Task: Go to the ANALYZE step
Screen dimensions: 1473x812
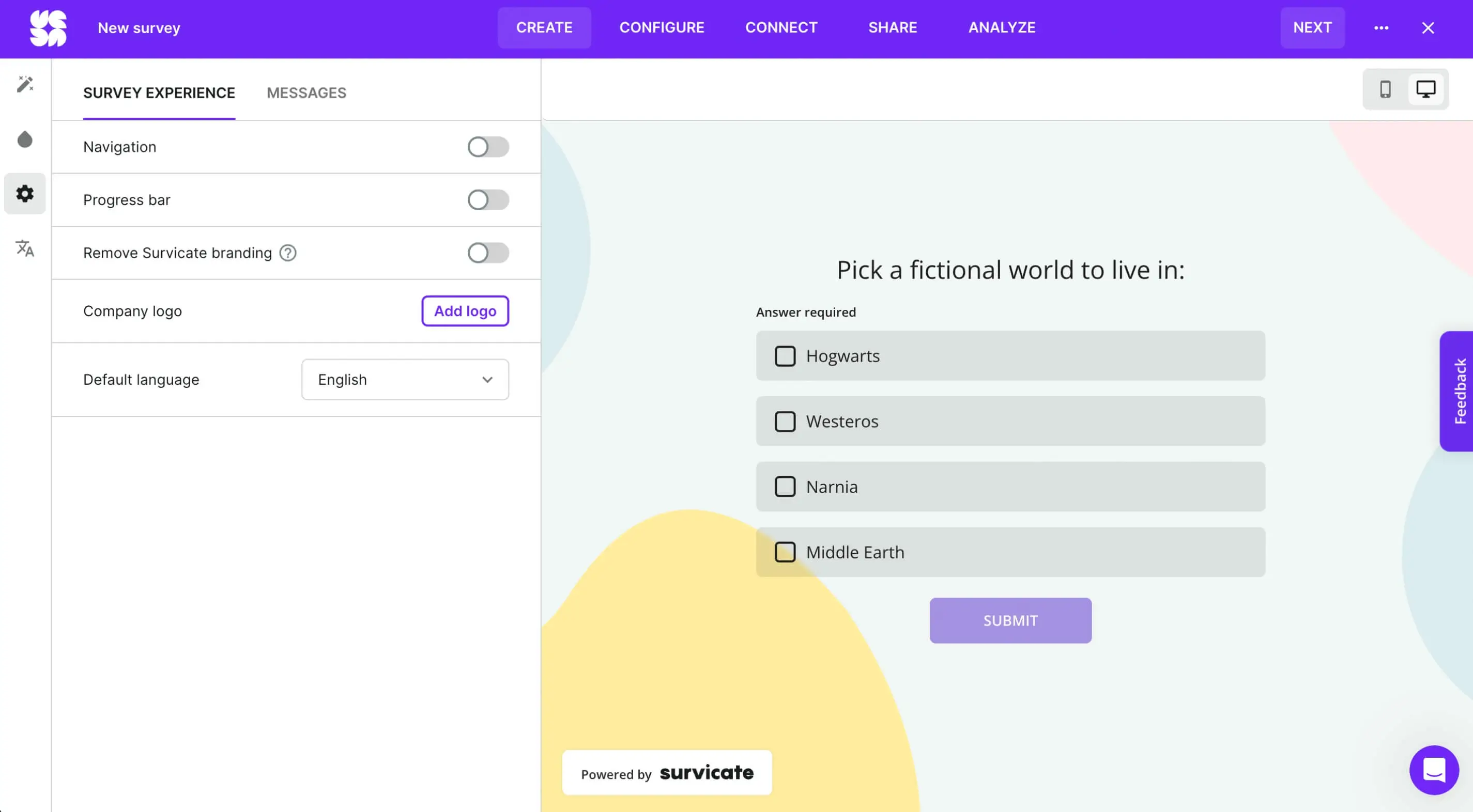Action: coord(1002,27)
